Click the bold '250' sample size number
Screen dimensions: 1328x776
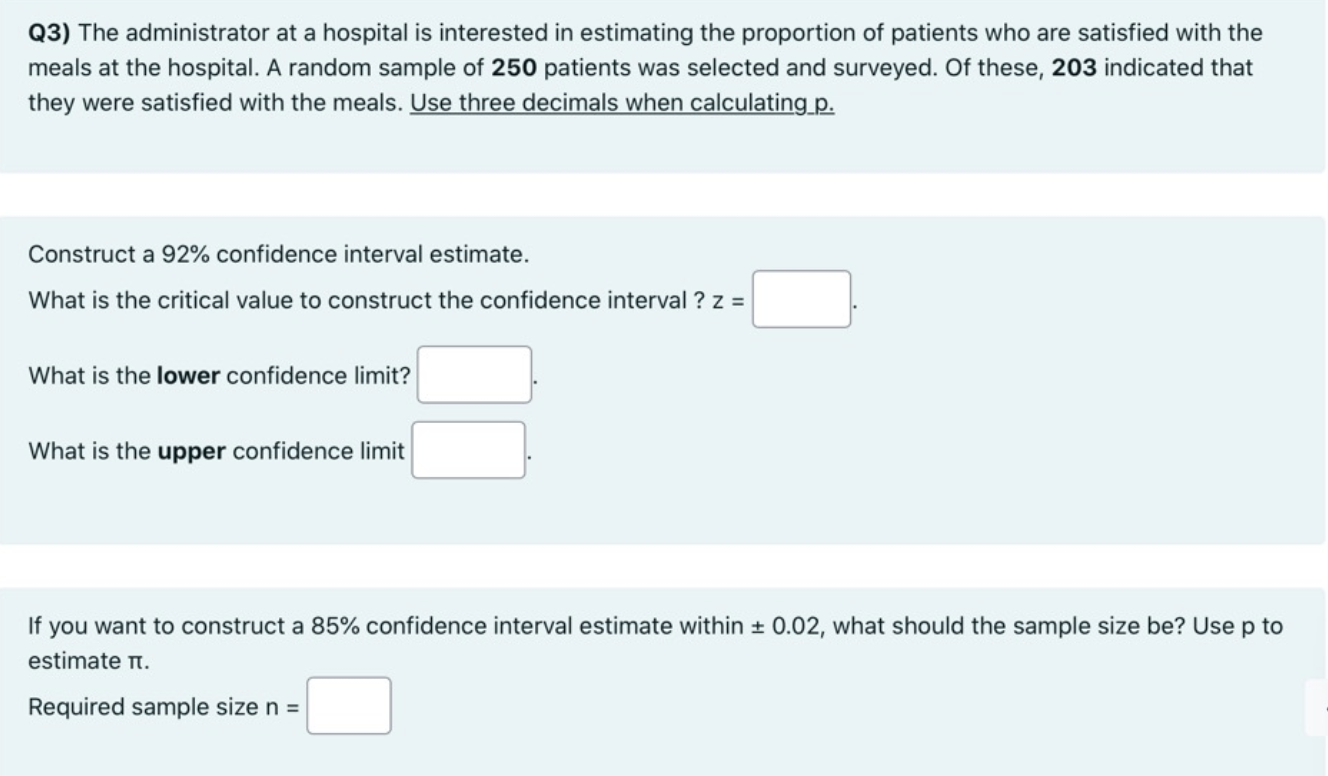[x=516, y=68]
